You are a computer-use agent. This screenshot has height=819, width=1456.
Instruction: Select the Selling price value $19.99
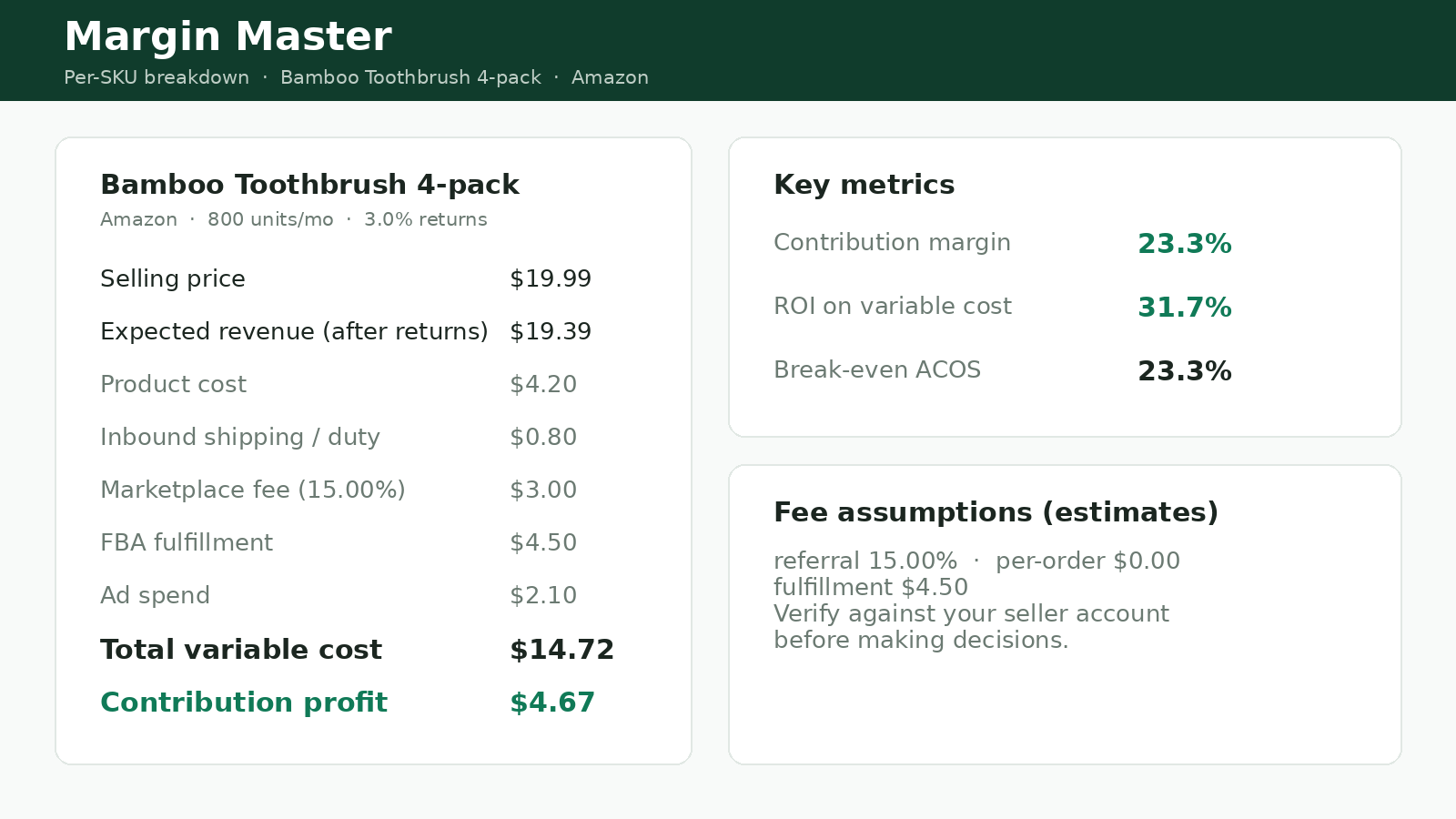click(x=551, y=278)
